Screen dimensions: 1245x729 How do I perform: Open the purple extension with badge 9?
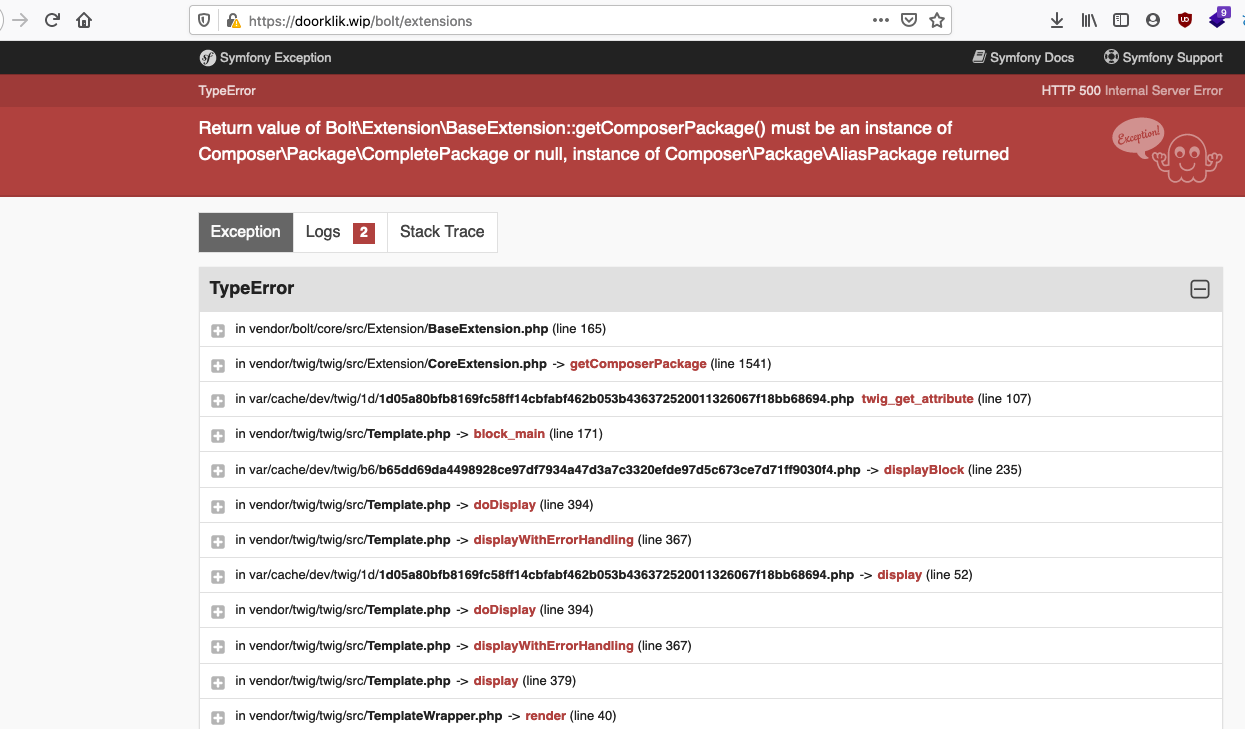pos(1219,18)
